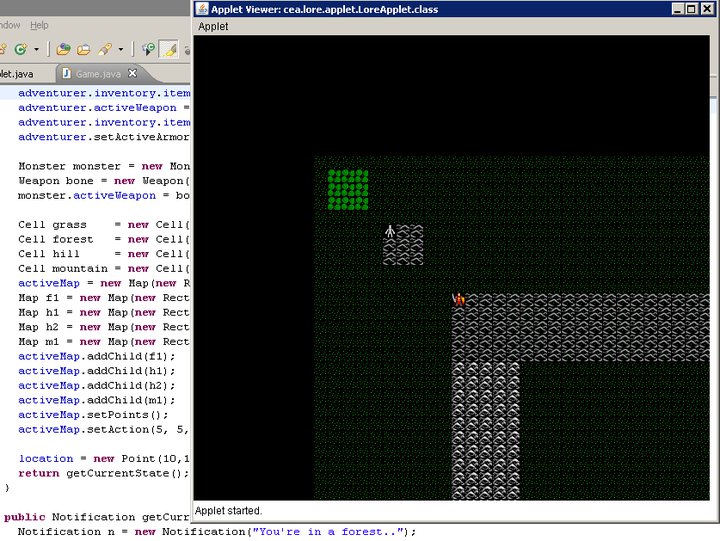This screenshot has width=720, height=541.
Task: Open the New Java Class dropdown arrow
Action: click(x=36, y=49)
